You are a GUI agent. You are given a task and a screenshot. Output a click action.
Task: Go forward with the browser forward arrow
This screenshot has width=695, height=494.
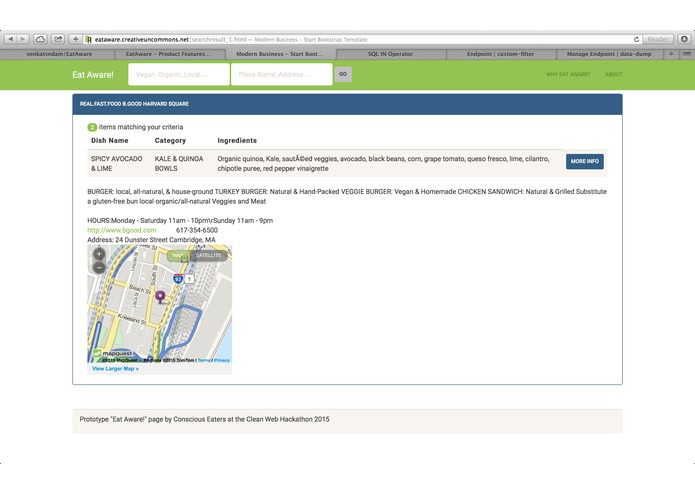point(23,39)
